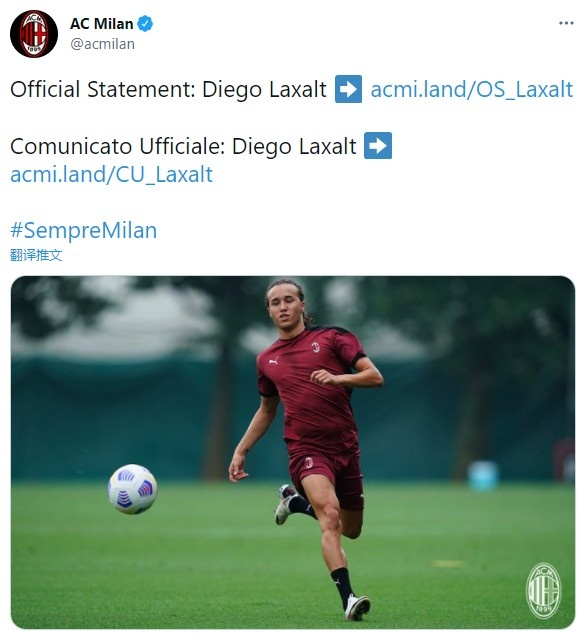Screen dimensions: 582x635
Task: Click the Puma logo on the shirt
Action: (273, 360)
